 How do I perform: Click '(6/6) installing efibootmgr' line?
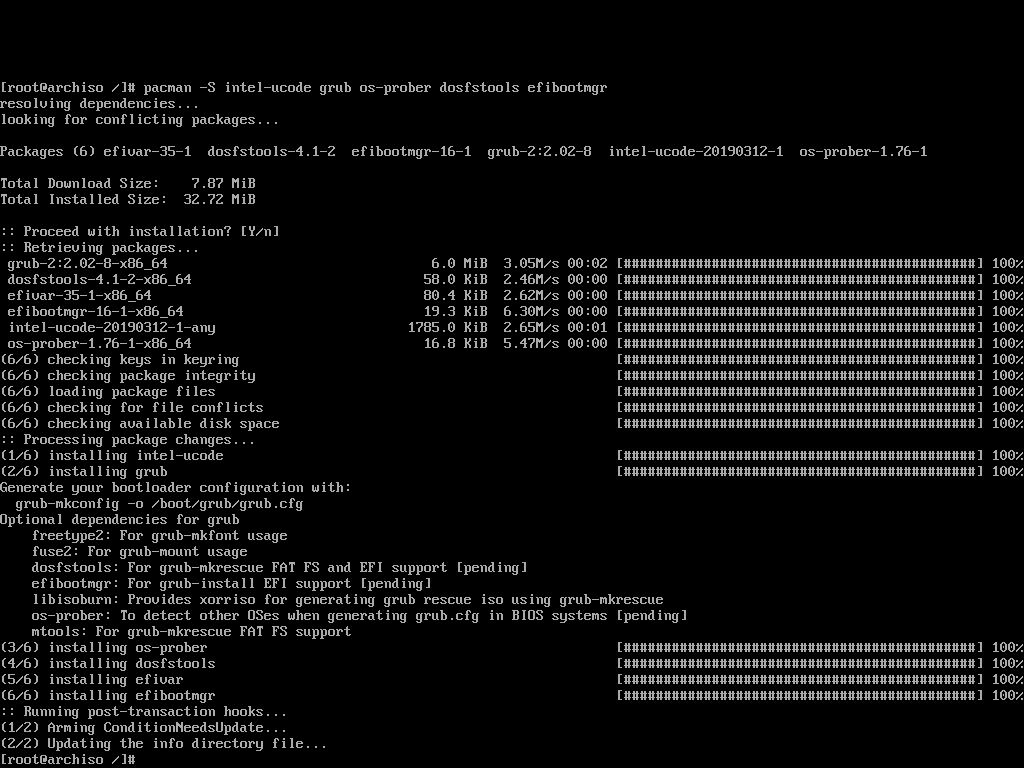coord(108,696)
